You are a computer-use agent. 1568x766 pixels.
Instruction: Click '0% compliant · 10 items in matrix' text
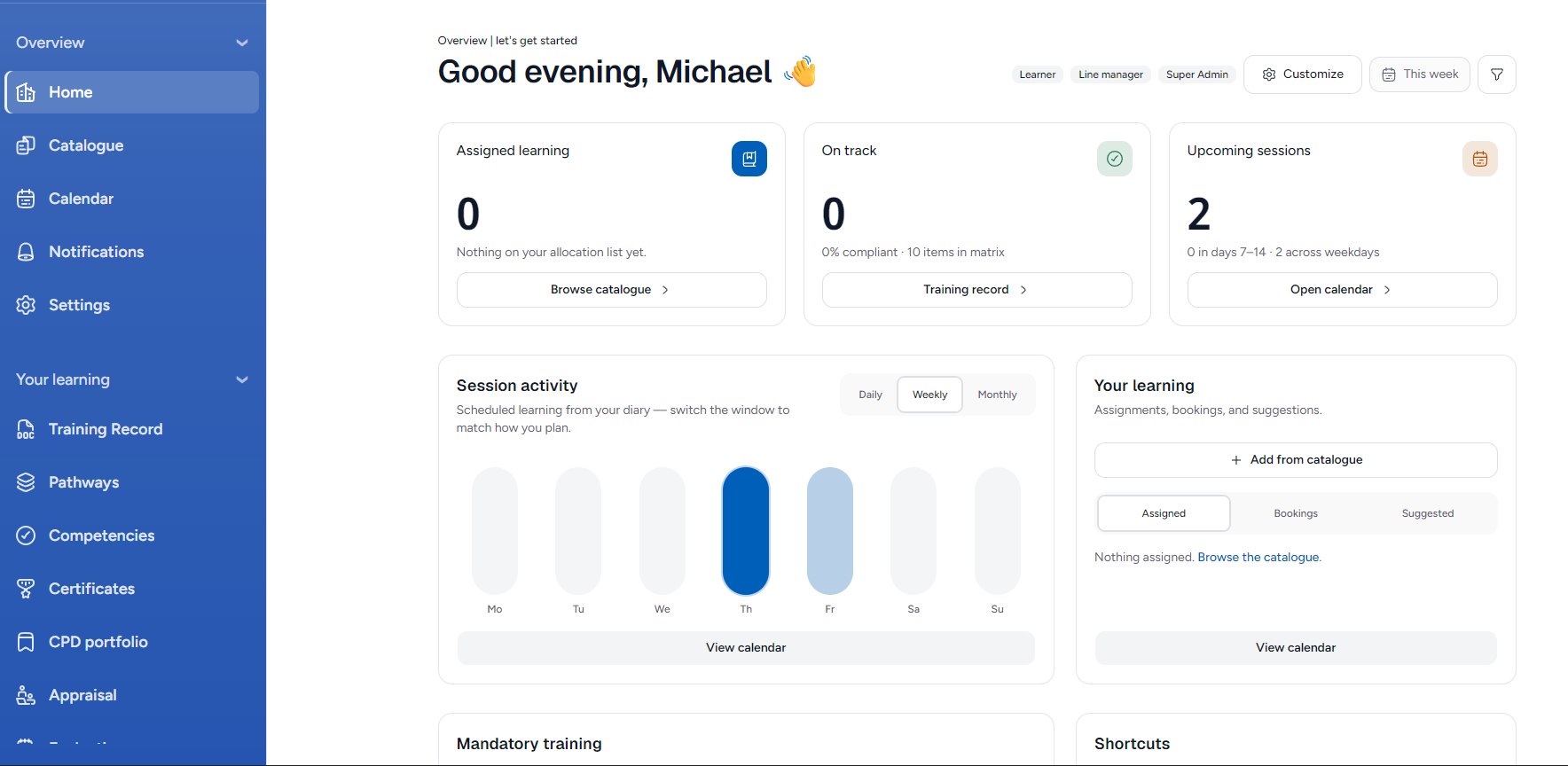913,253
